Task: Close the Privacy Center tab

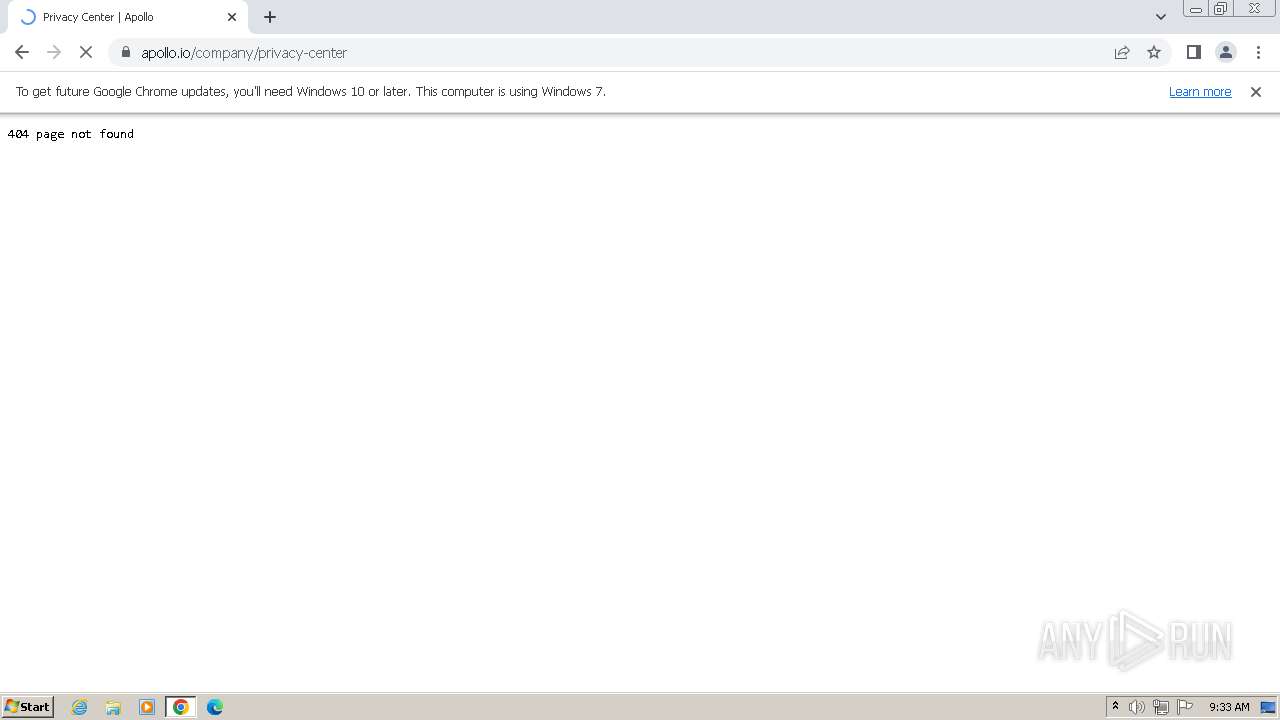Action: (x=232, y=17)
